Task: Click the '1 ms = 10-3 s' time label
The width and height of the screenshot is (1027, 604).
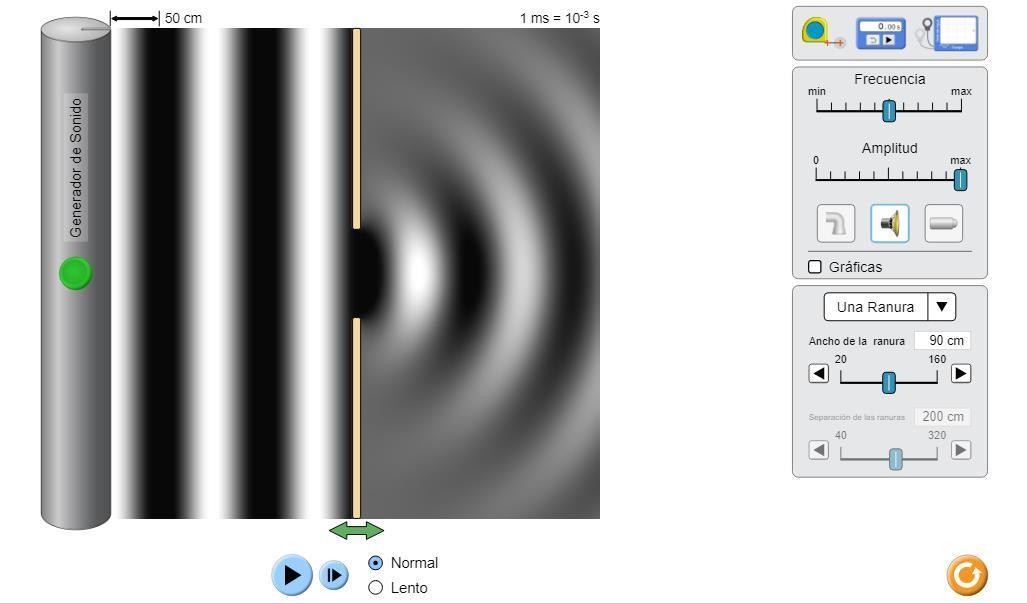Action: (560, 18)
